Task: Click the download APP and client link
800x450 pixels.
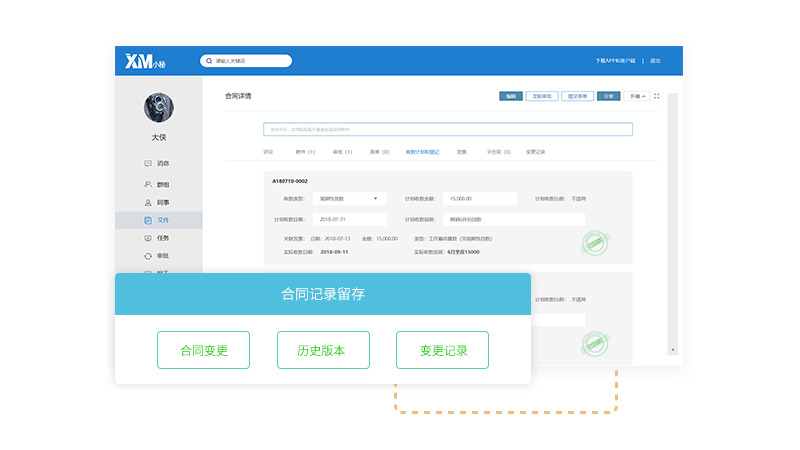Action: [x=615, y=61]
